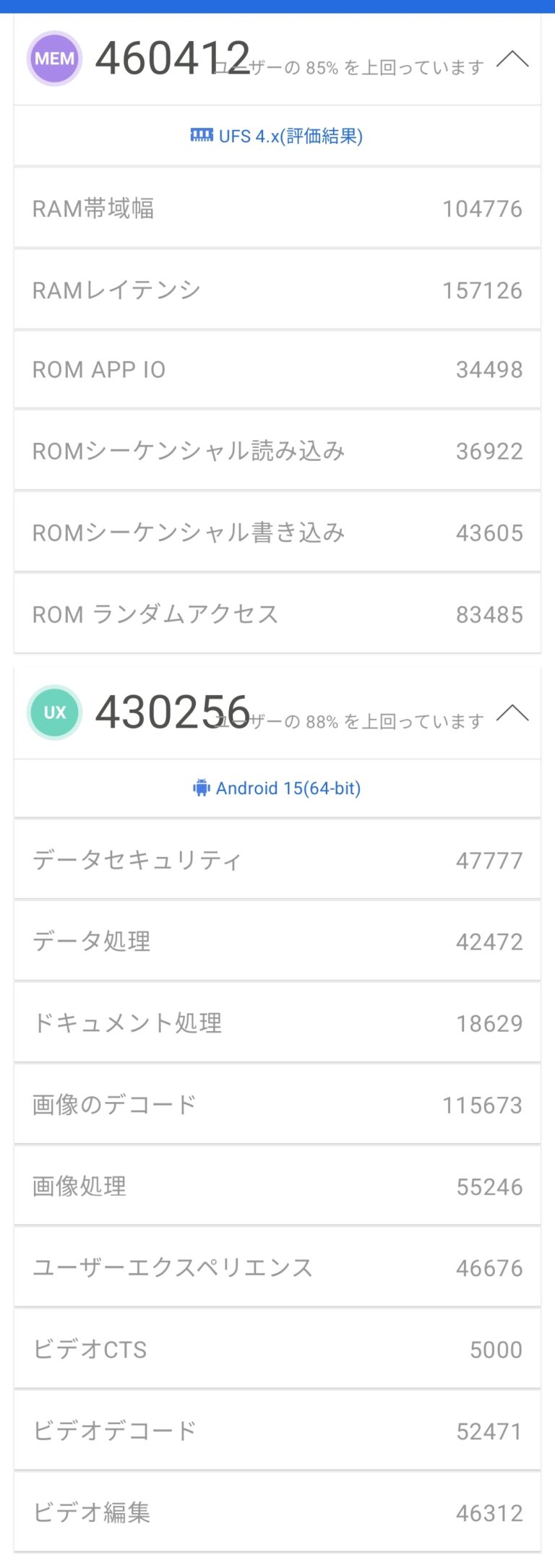Tap the ROM APP IO row
This screenshot has height=1568, width=555.
pos(277,370)
